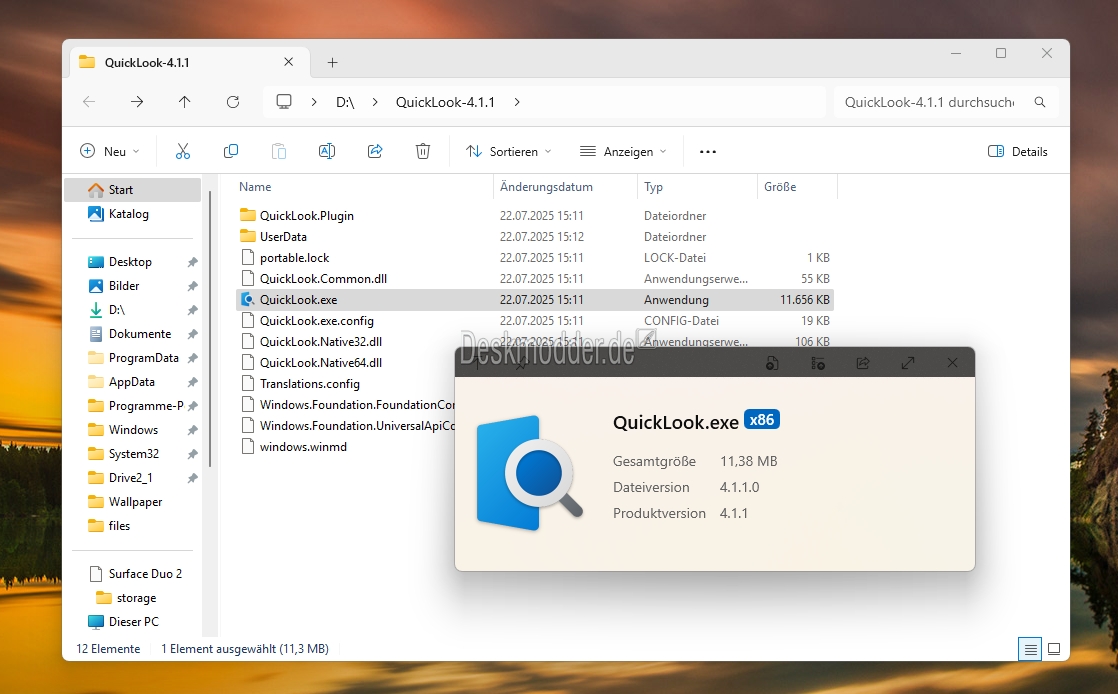Select the QuickLook.Plugin folder
Image resolution: width=1118 pixels, height=694 pixels.
click(307, 216)
